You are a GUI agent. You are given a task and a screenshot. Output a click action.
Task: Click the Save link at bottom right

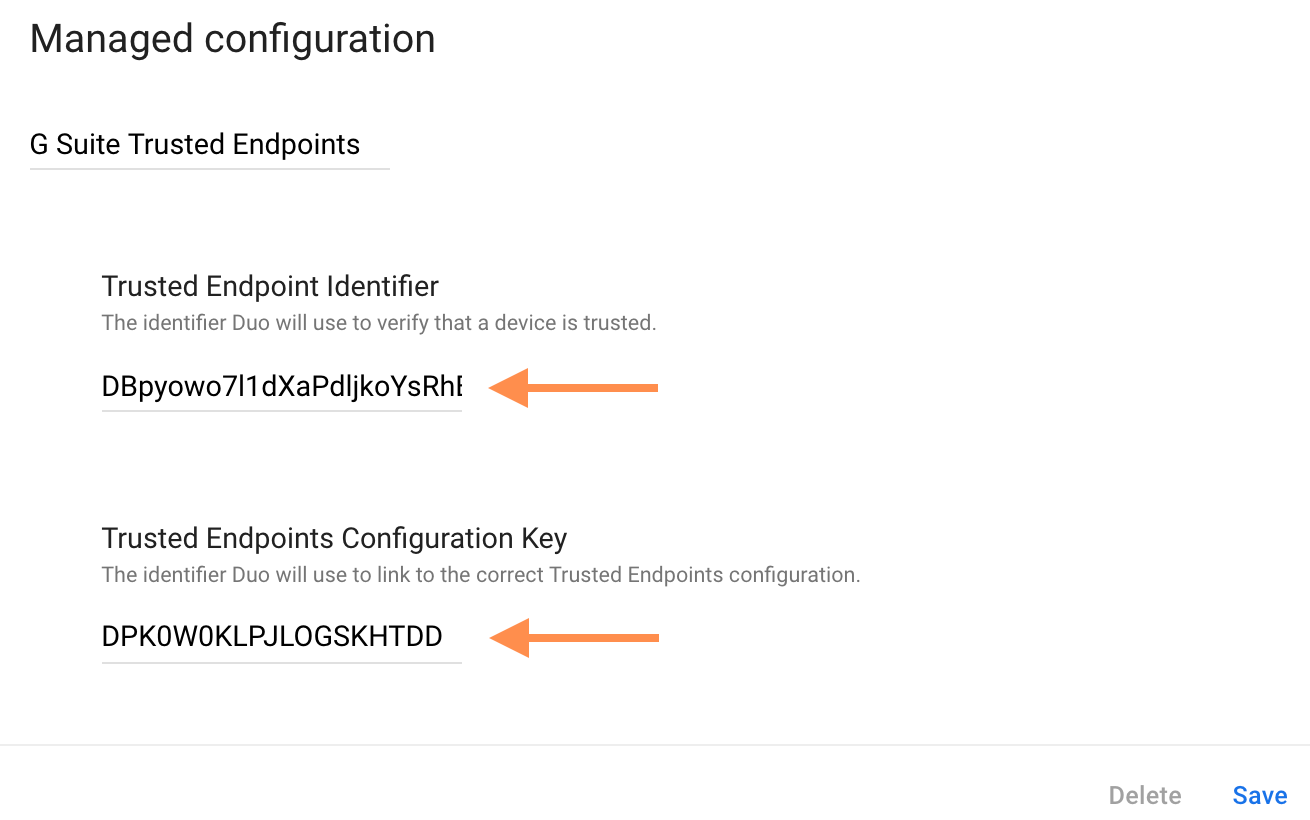[x=1259, y=795]
